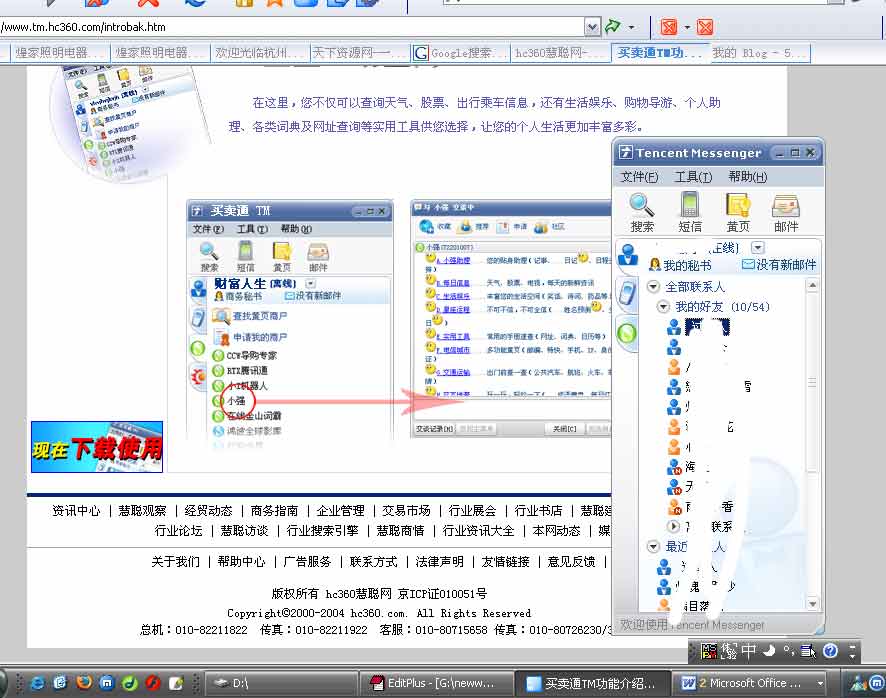
Task: Open the language bar help icon
Action: point(830,651)
